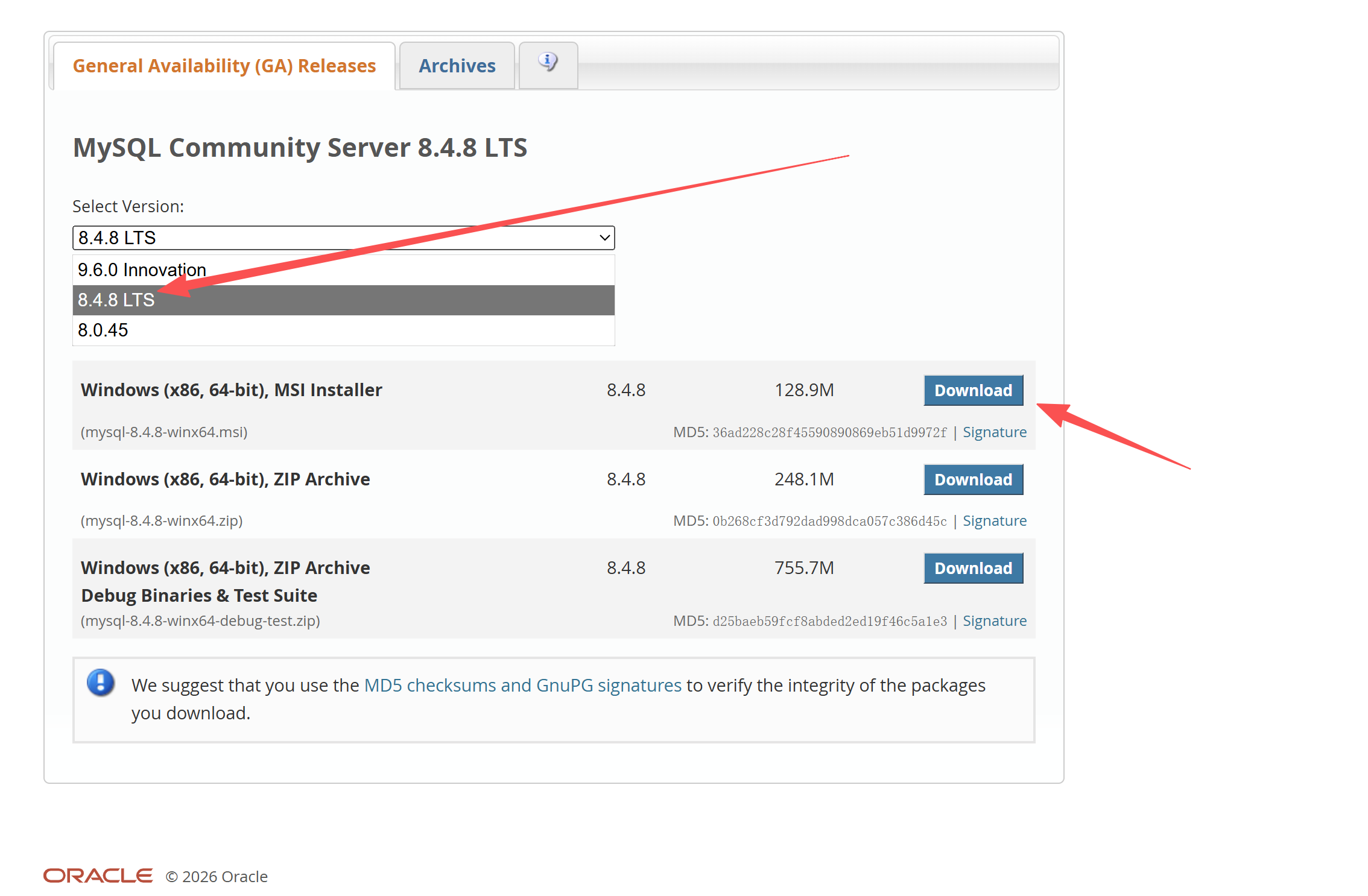
Task: Follow MD5 checksums and GnuPG signatures link
Action: click(x=522, y=686)
